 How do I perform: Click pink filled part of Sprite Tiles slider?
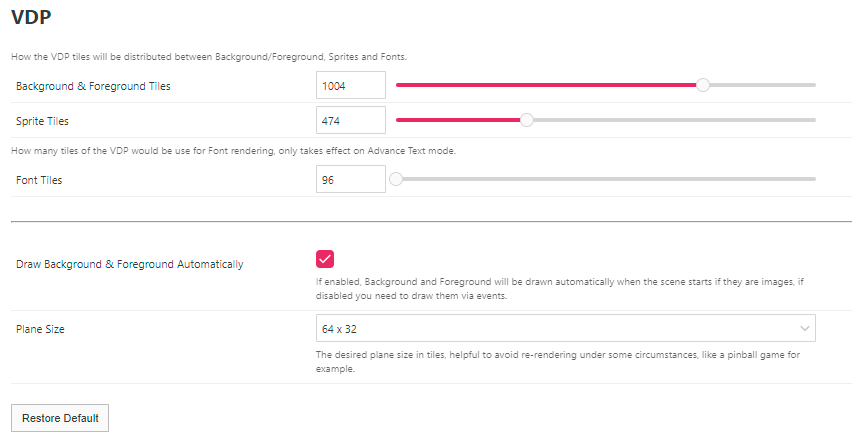458,121
